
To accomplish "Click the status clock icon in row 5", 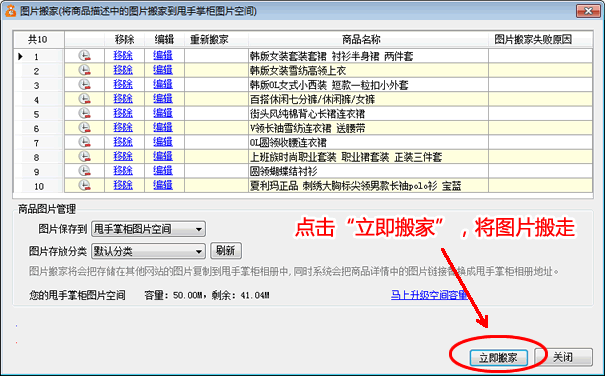I will click(84, 113).
